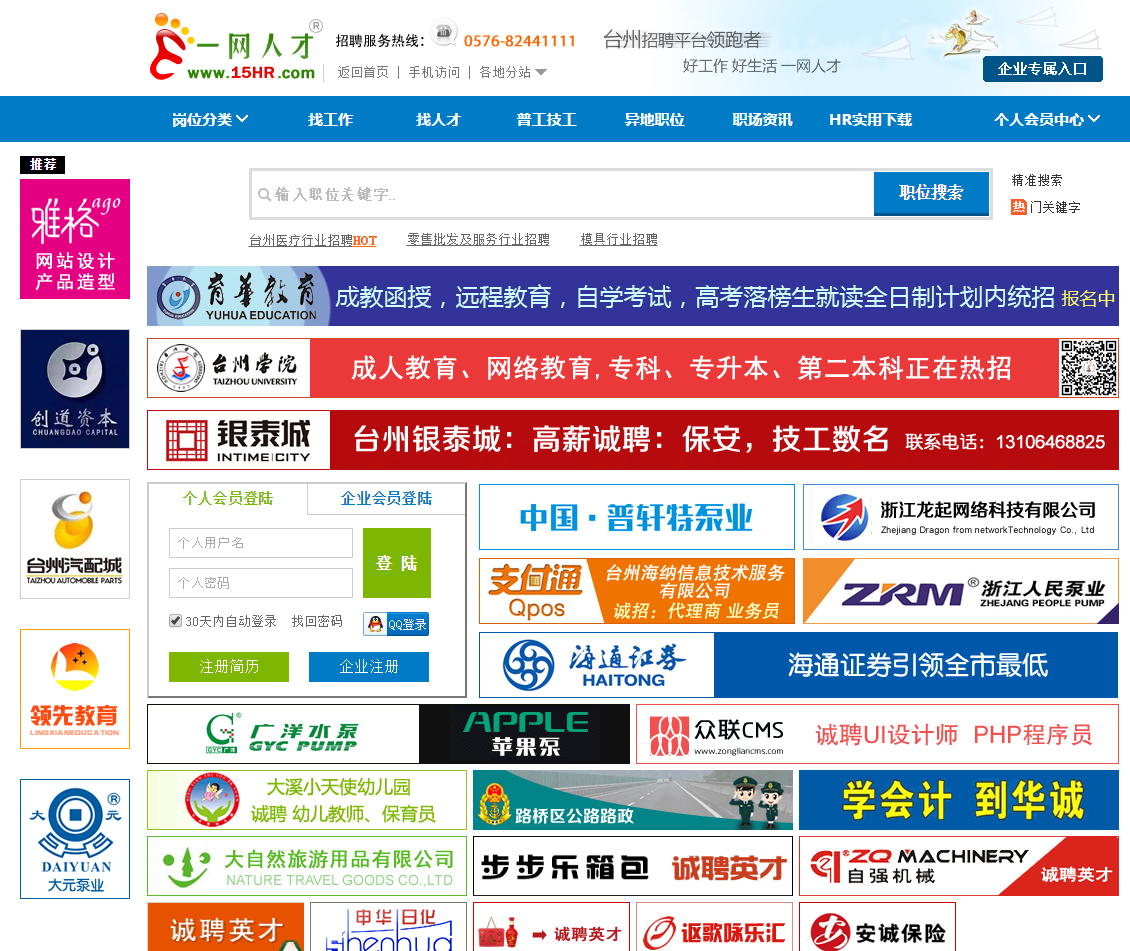Open the 台州医疗行业招聘 link
1130x951 pixels.
point(313,240)
